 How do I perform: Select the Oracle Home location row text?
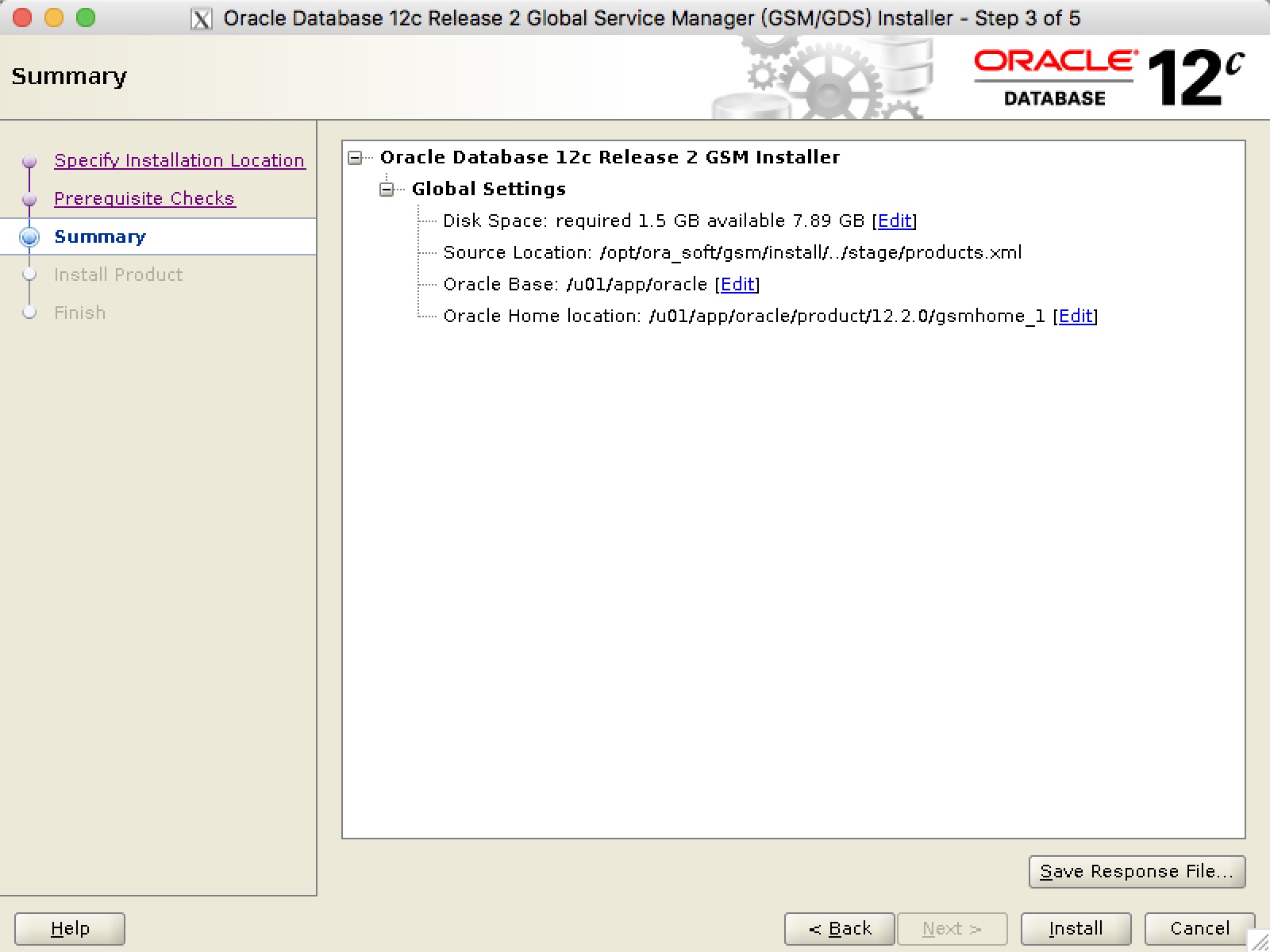[x=744, y=316]
